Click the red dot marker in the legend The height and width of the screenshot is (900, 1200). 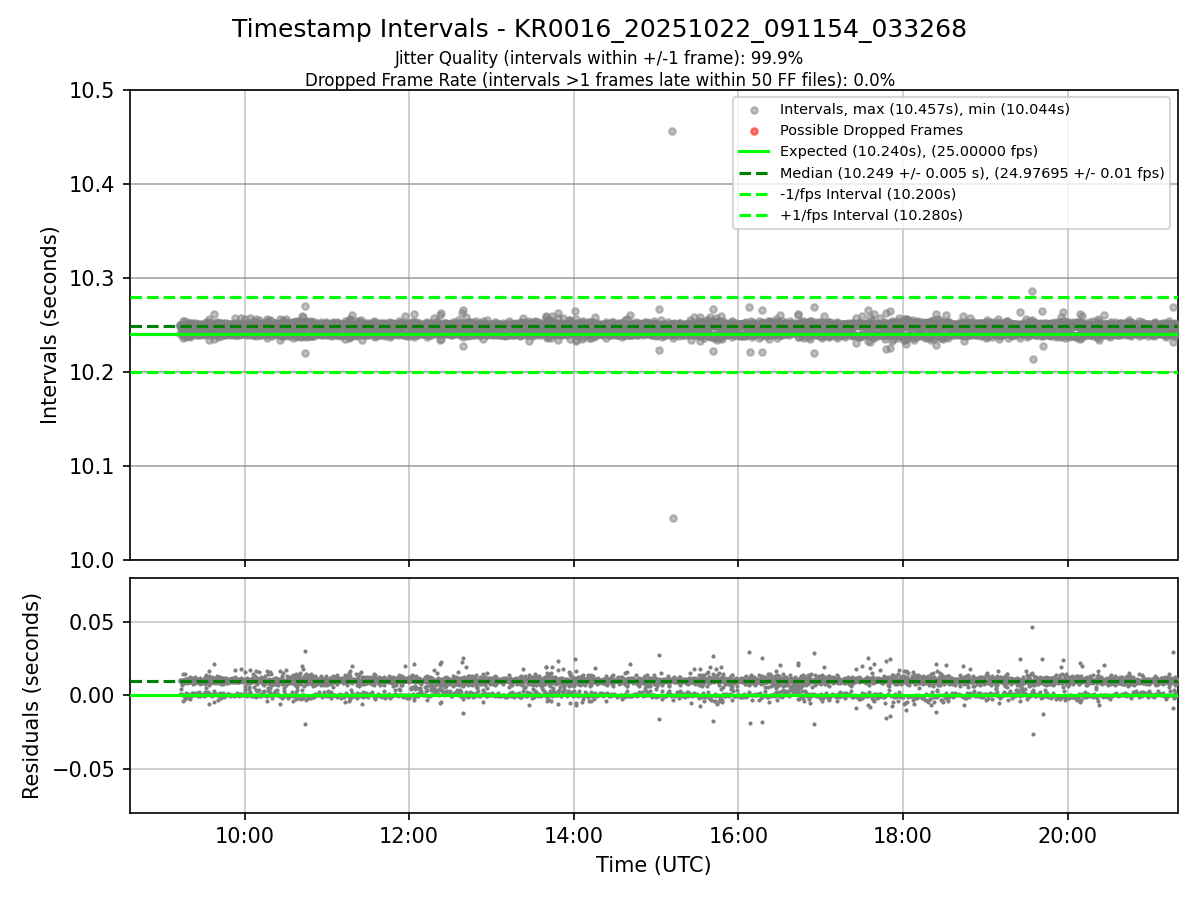click(754, 131)
